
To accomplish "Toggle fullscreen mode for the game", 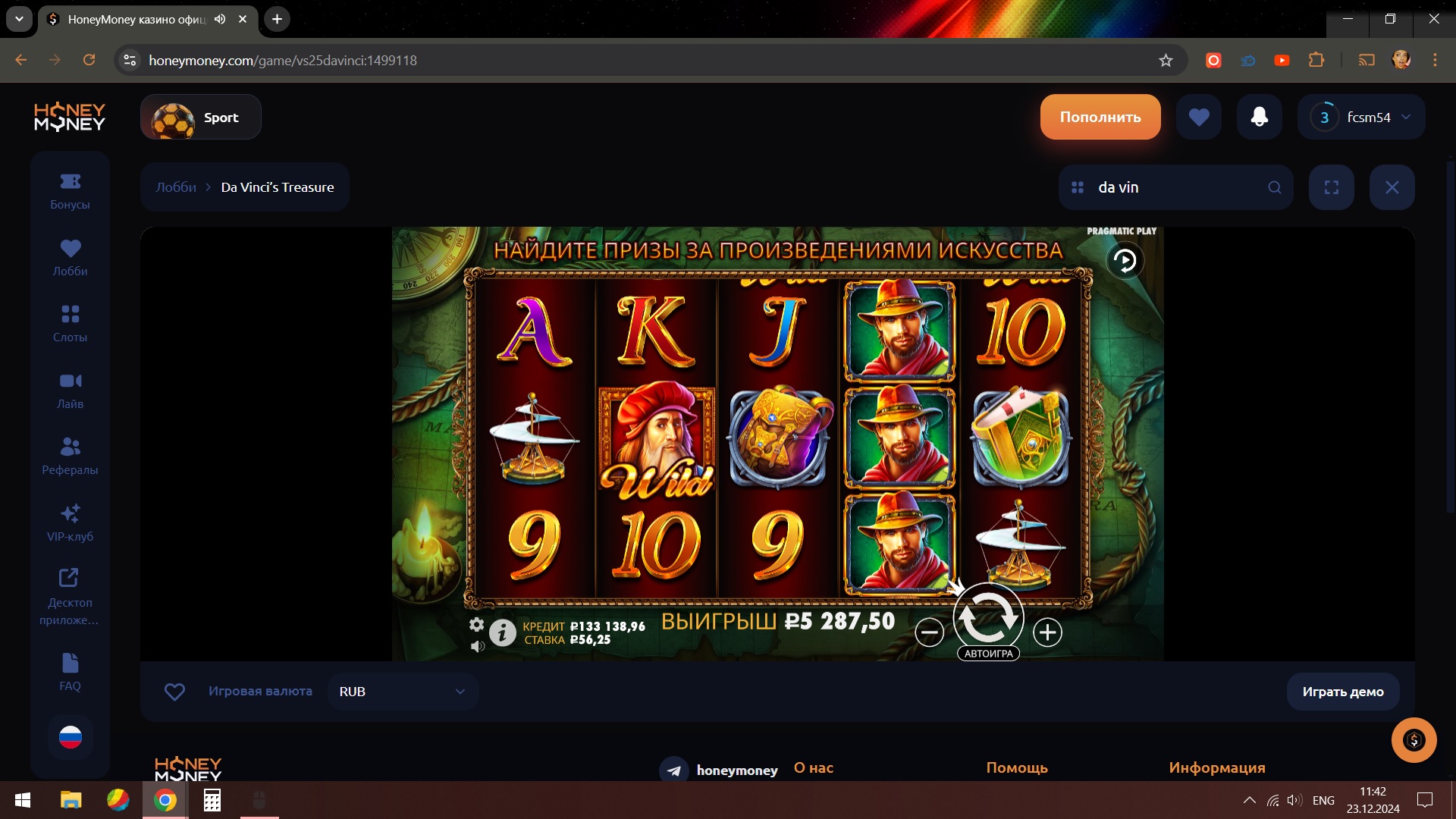I will point(1331,187).
